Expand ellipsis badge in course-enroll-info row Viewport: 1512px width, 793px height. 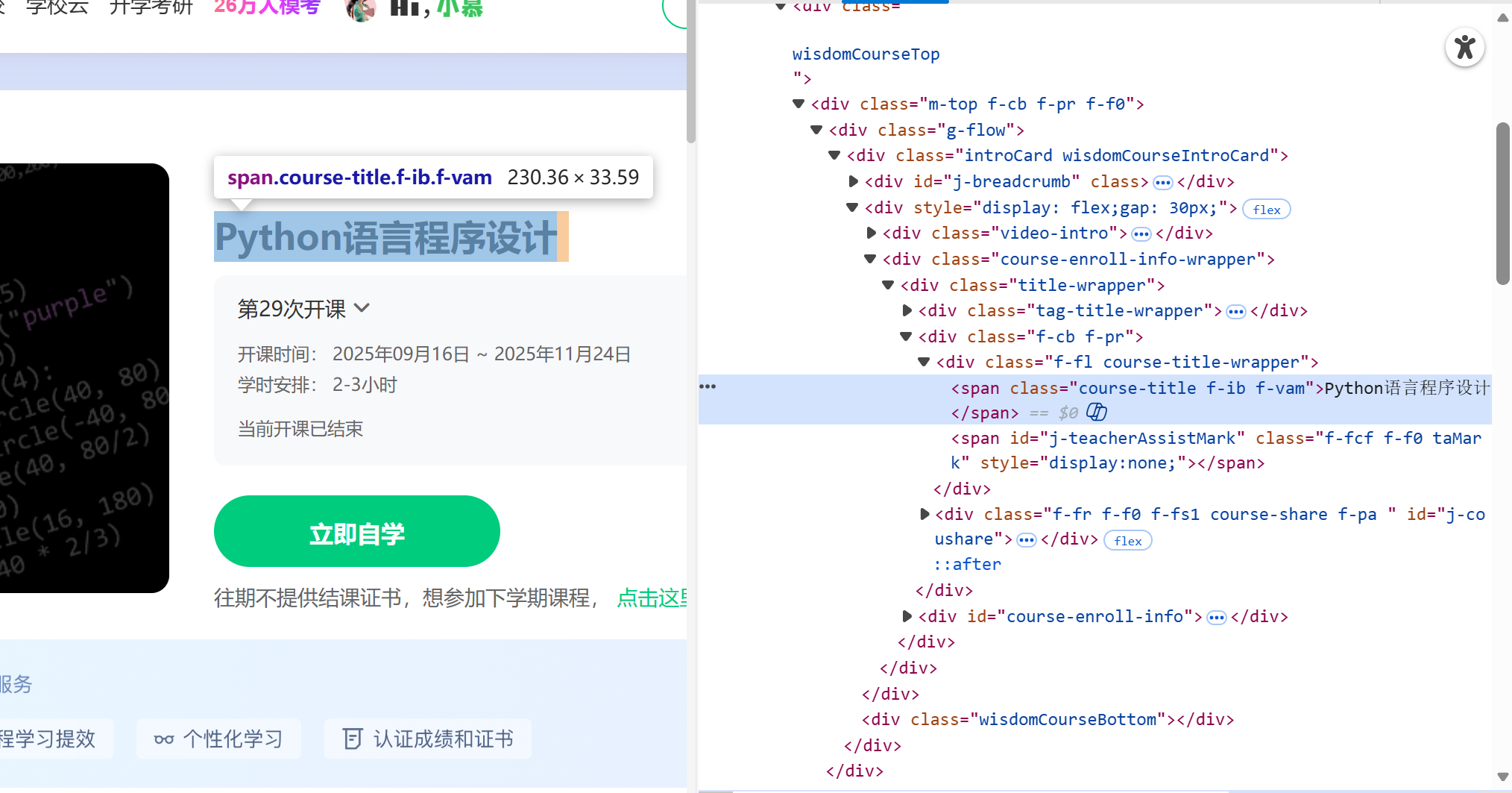[1216, 617]
